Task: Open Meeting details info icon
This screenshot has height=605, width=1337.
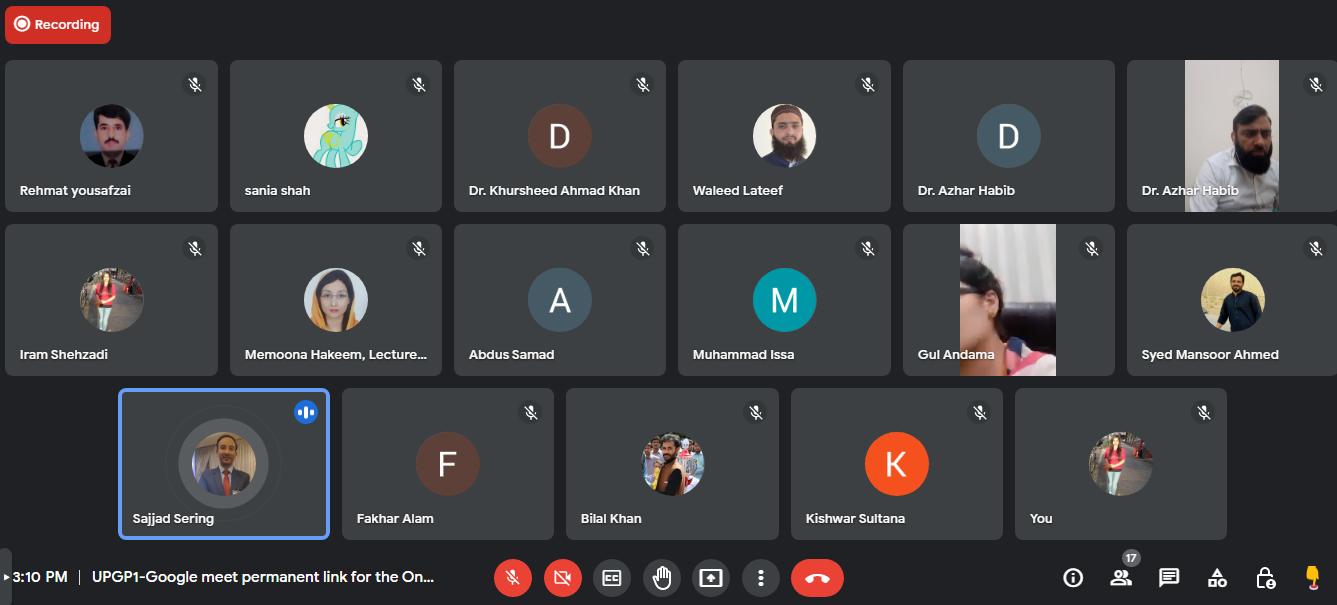Action: 1073,578
